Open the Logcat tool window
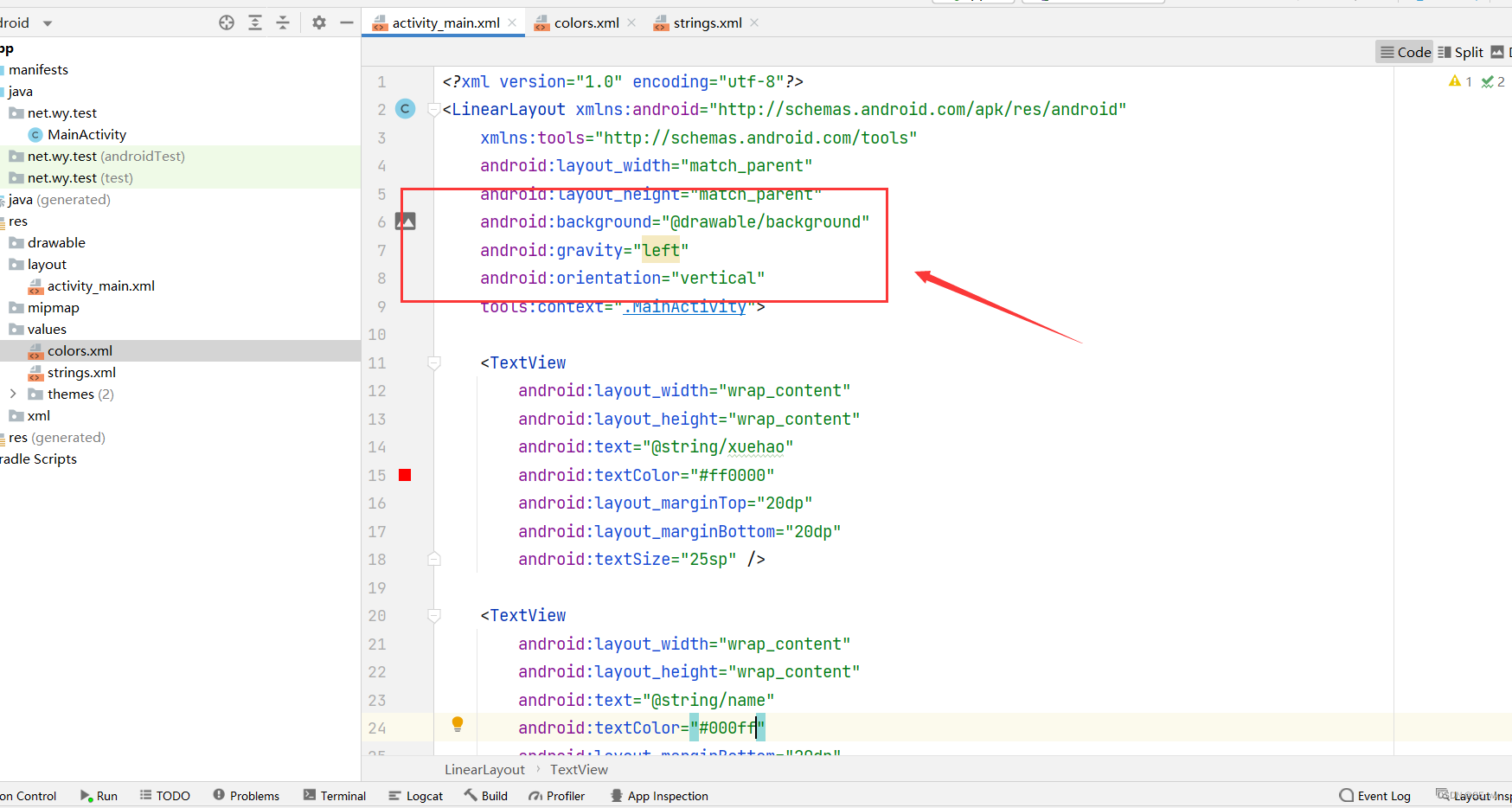 (x=416, y=796)
